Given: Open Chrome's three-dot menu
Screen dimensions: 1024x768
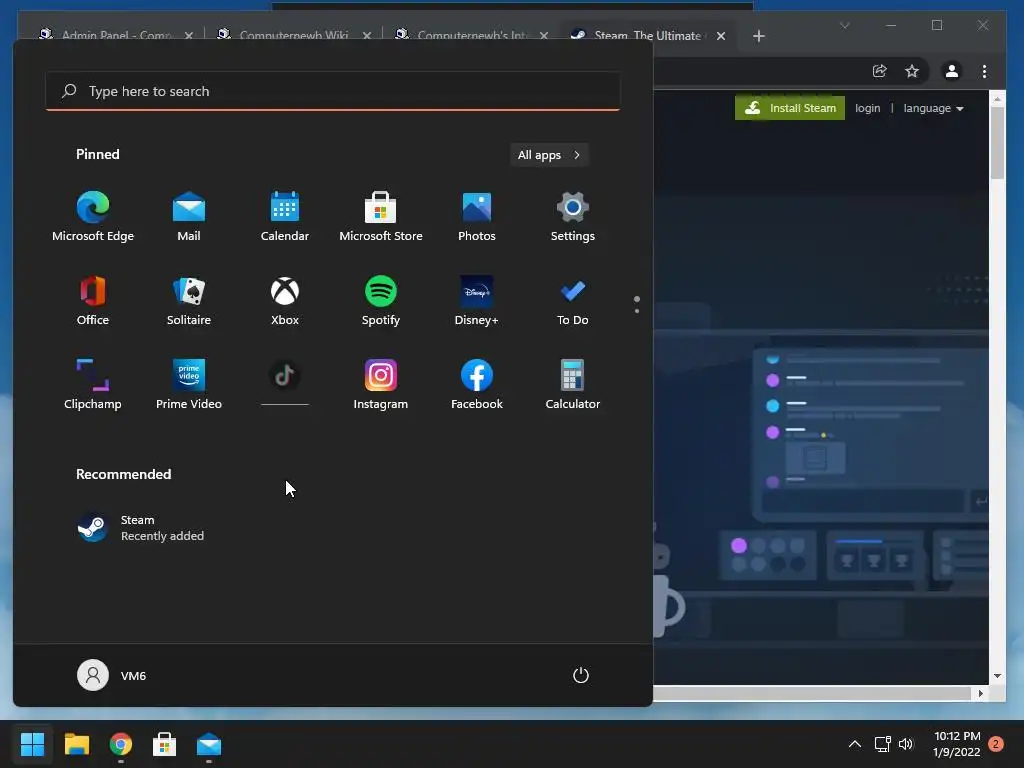Looking at the screenshot, I should tap(984, 71).
